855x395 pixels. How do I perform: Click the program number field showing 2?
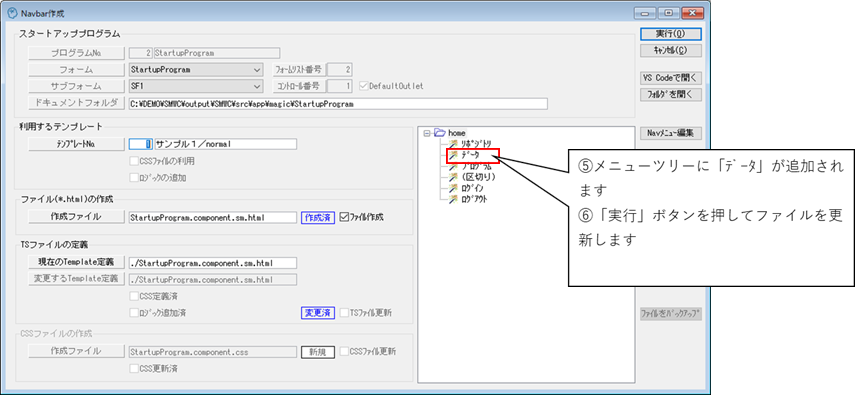(x=141, y=53)
